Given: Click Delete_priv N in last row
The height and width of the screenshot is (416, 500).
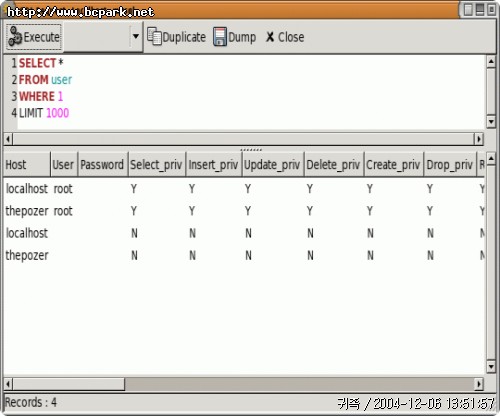Looking at the screenshot, I should 310,256.
